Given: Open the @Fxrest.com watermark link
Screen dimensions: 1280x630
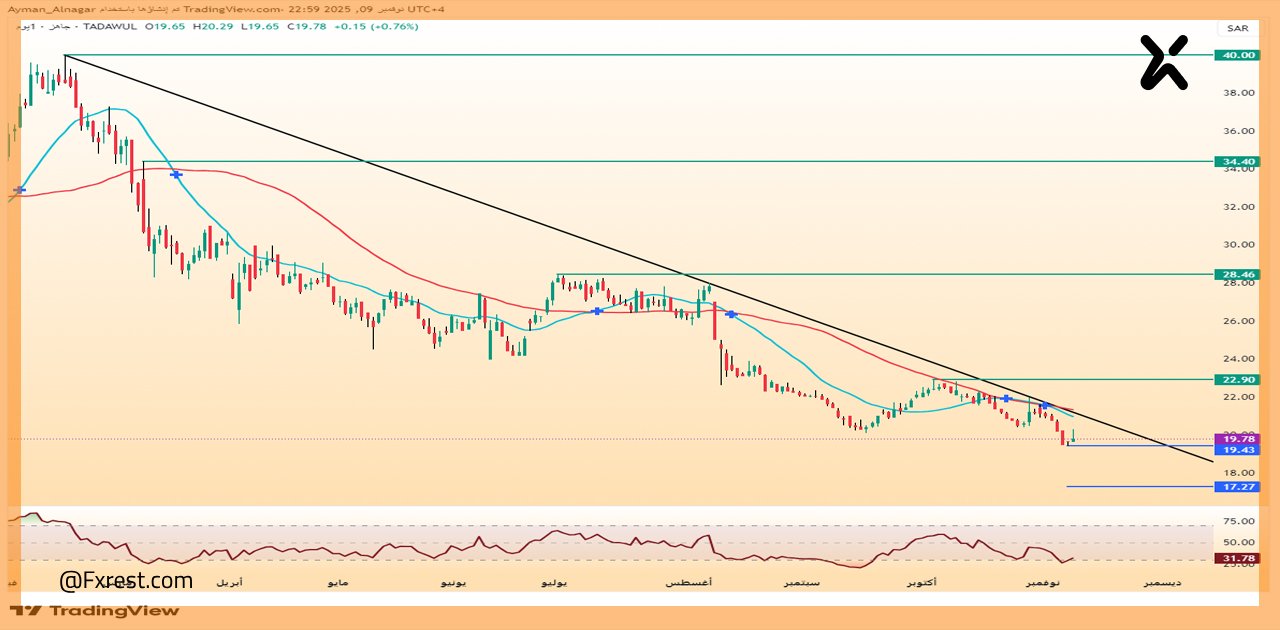Looking at the screenshot, I should (126, 580).
